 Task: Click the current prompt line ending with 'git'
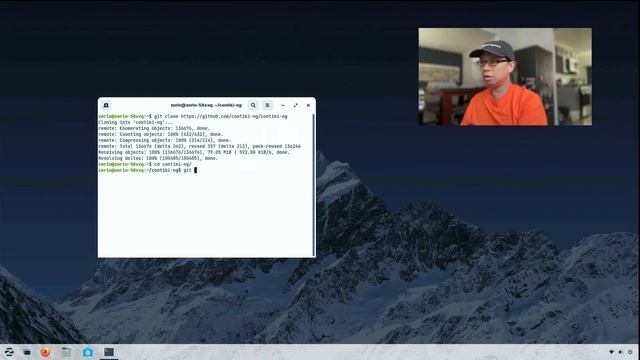tap(147, 170)
